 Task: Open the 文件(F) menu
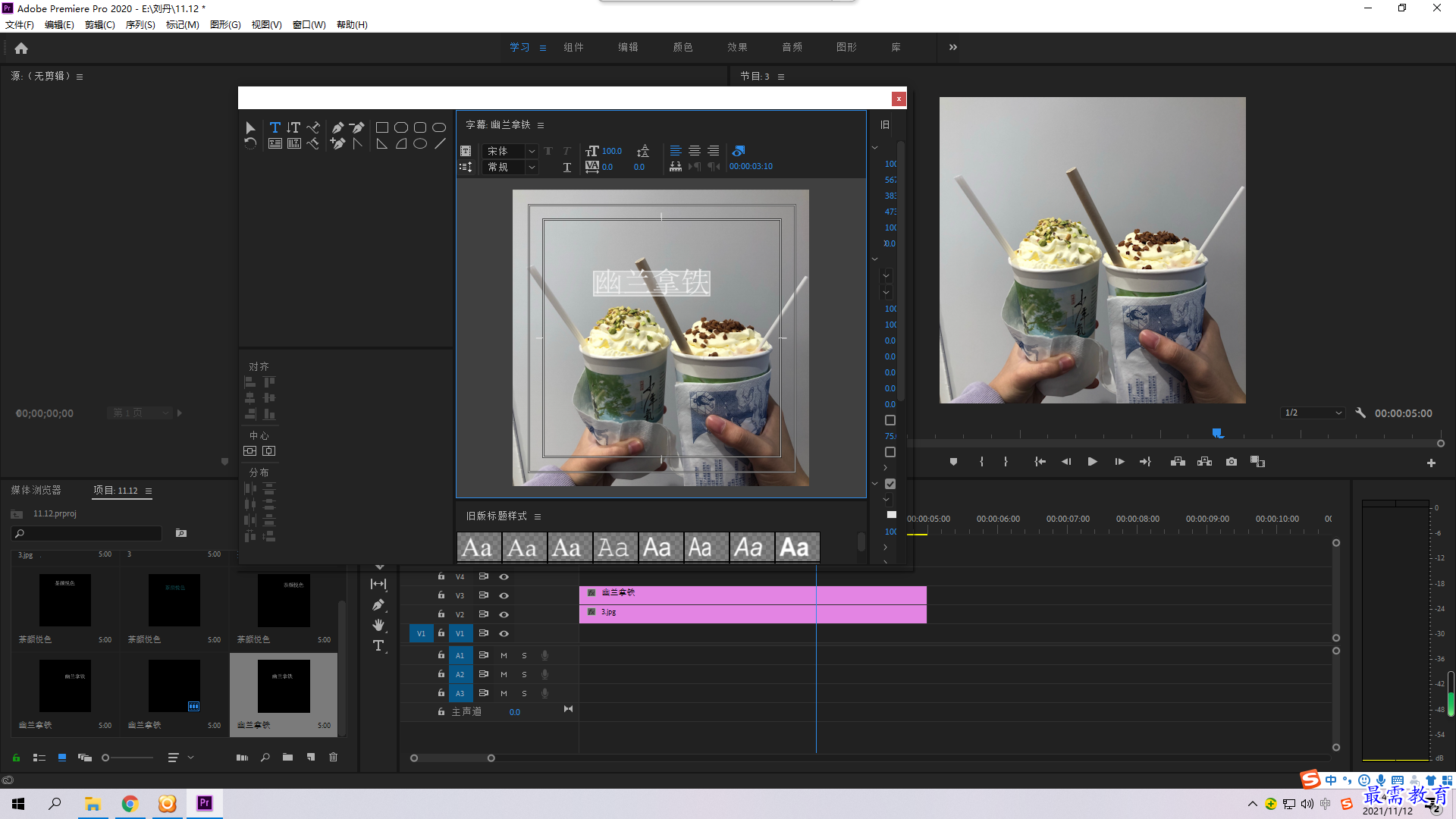(20, 25)
